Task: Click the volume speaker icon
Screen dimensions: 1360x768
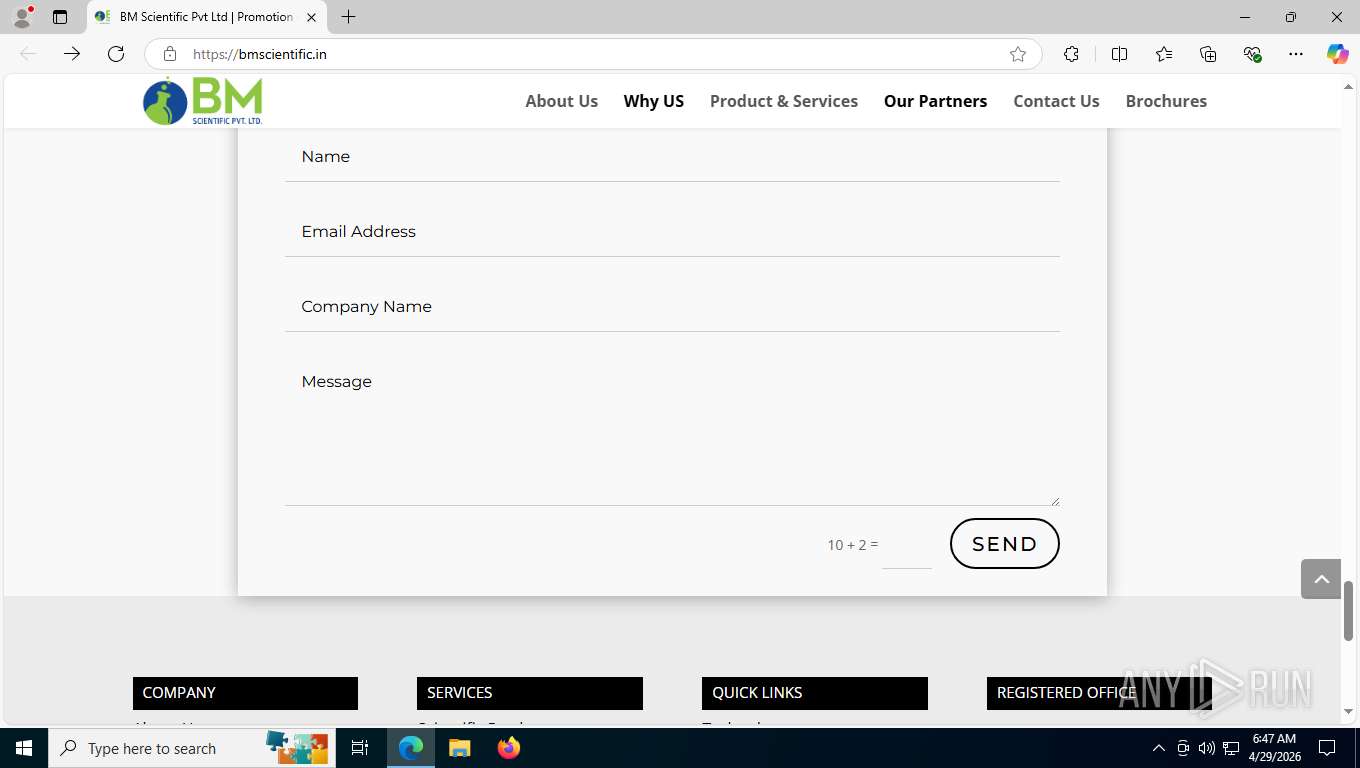Action: [x=1206, y=748]
